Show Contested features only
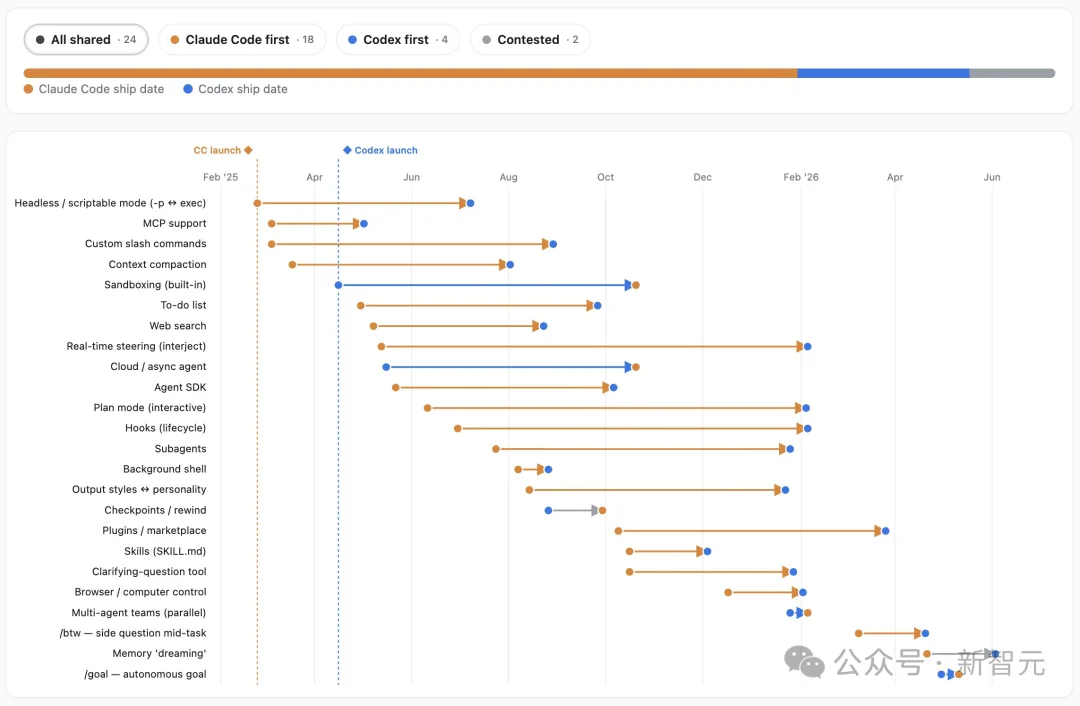Image resolution: width=1080 pixels, height=706 pixels. point(530,40)
